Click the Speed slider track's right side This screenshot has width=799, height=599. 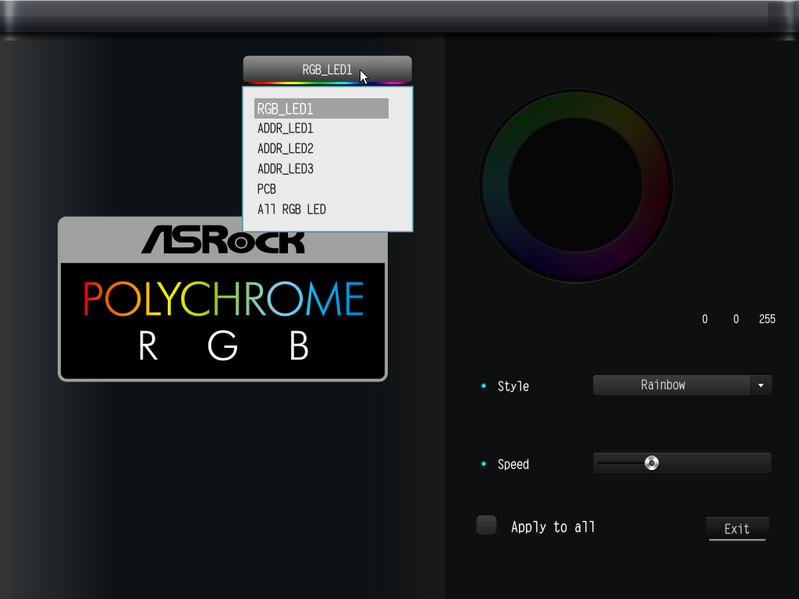[715, 463]
